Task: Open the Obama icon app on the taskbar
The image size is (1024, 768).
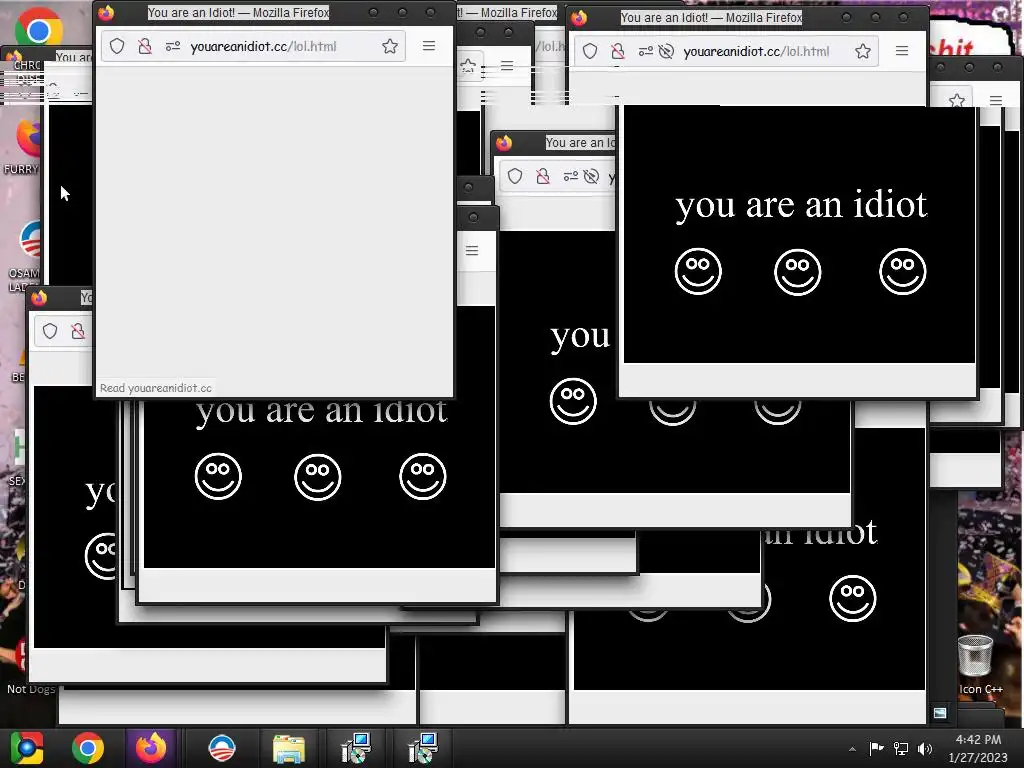Action: tap(221, 748)
